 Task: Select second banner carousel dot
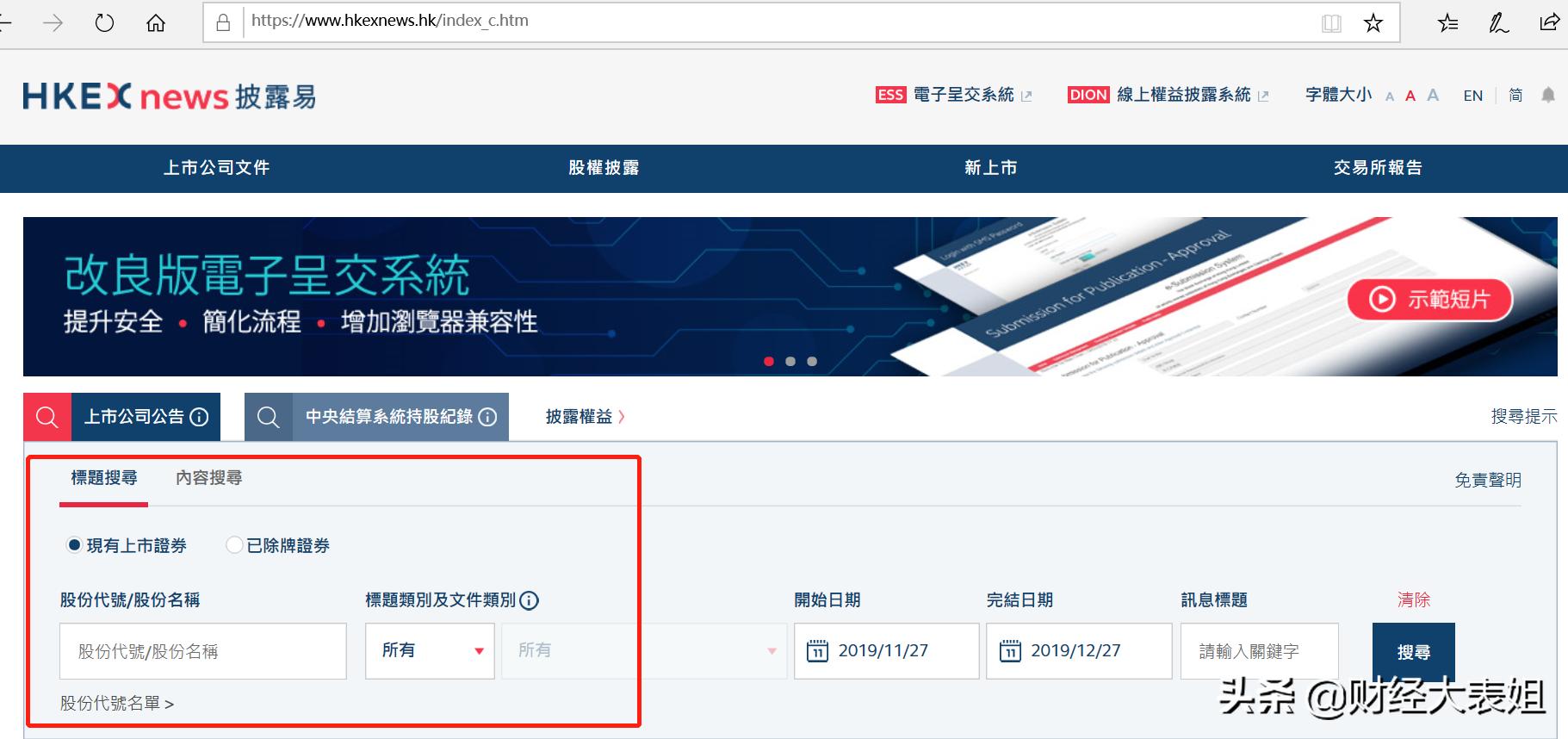(790, 361)
